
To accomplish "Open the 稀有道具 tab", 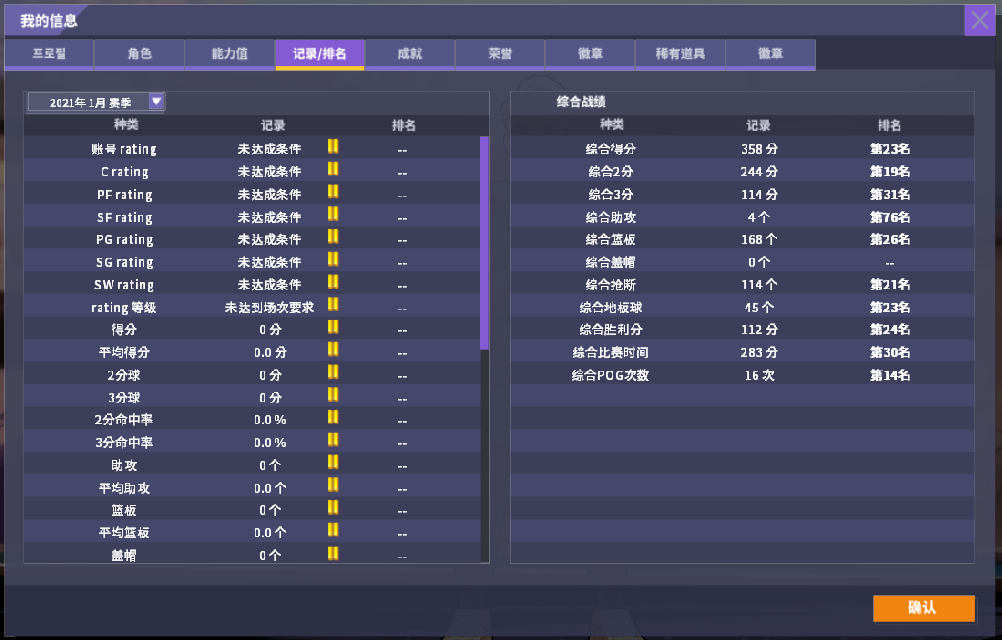I will 680,54.
